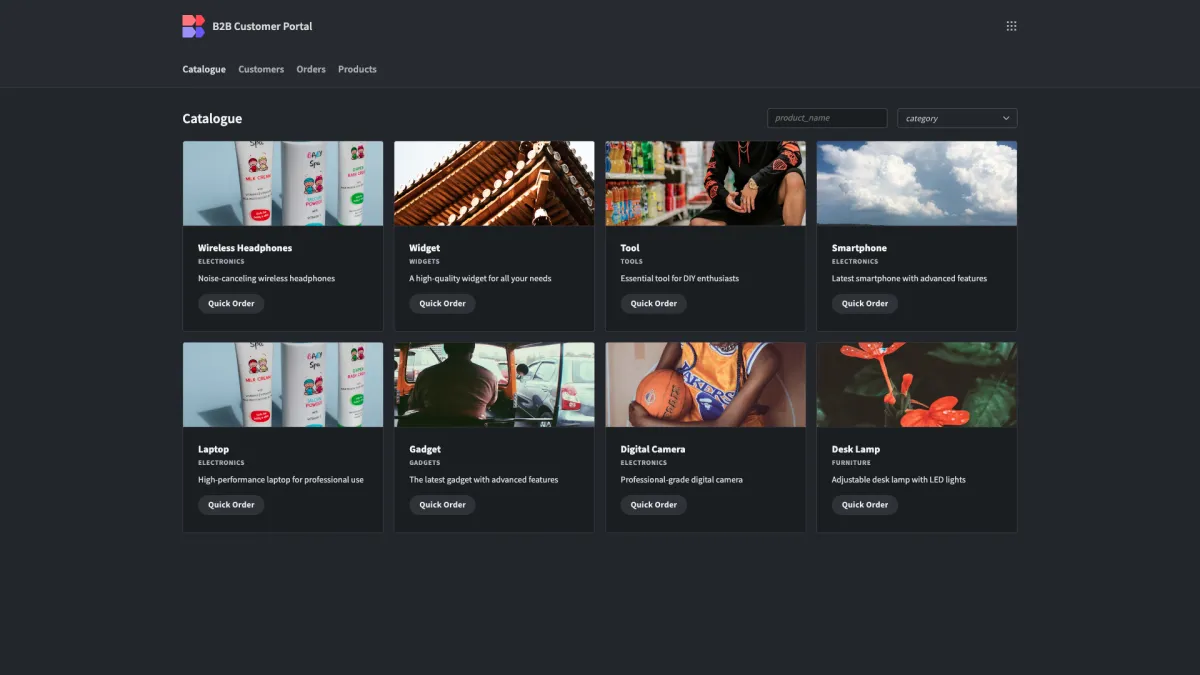
Task: Click 'Latest smartphone with advanced features' text
Action: [909, 279]
